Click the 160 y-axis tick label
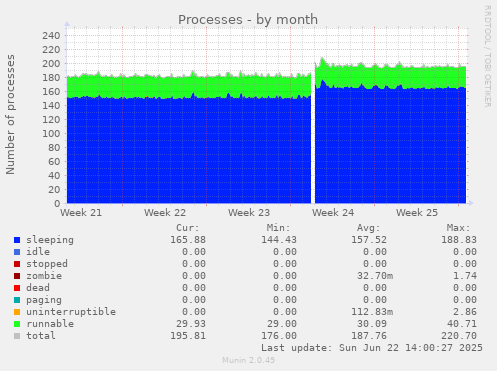Viewport: 497px width, 371px height. (x=51, y=92)
